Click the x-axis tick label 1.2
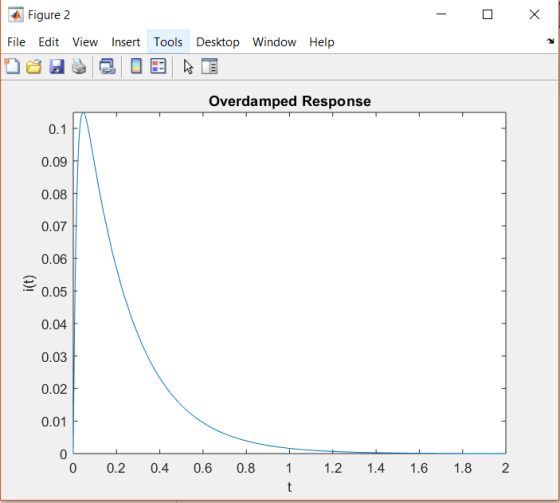This screenshot has width=560, height=503. 333,468
